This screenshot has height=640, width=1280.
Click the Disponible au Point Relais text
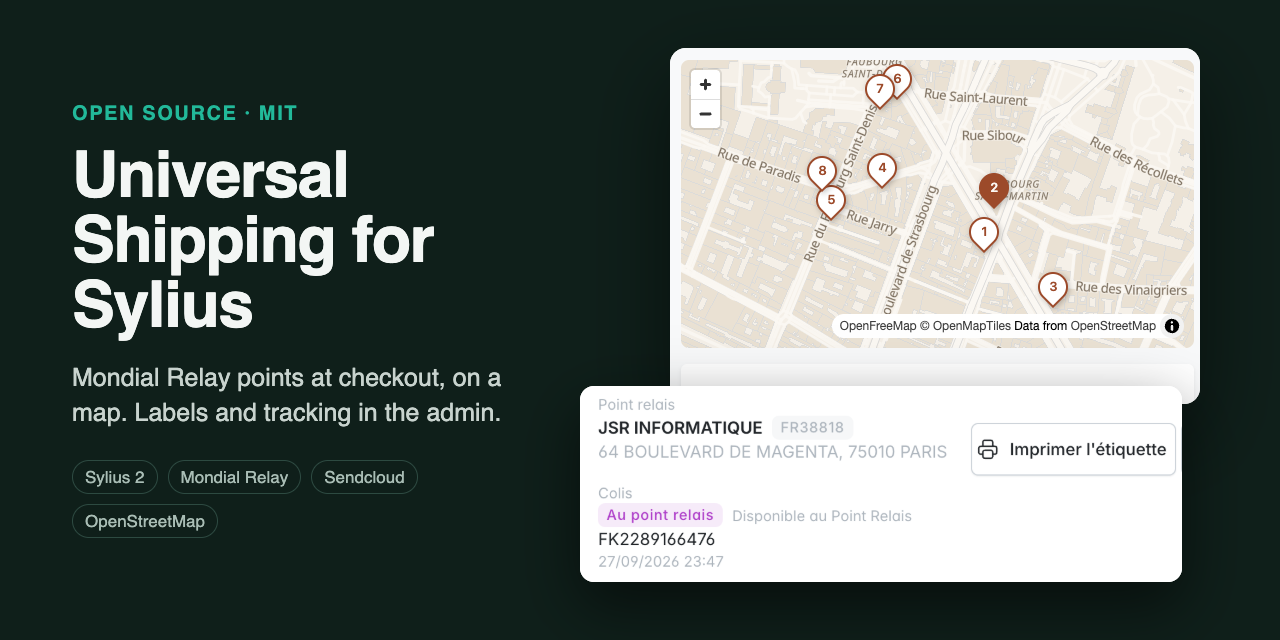click(x=822, y=516)
